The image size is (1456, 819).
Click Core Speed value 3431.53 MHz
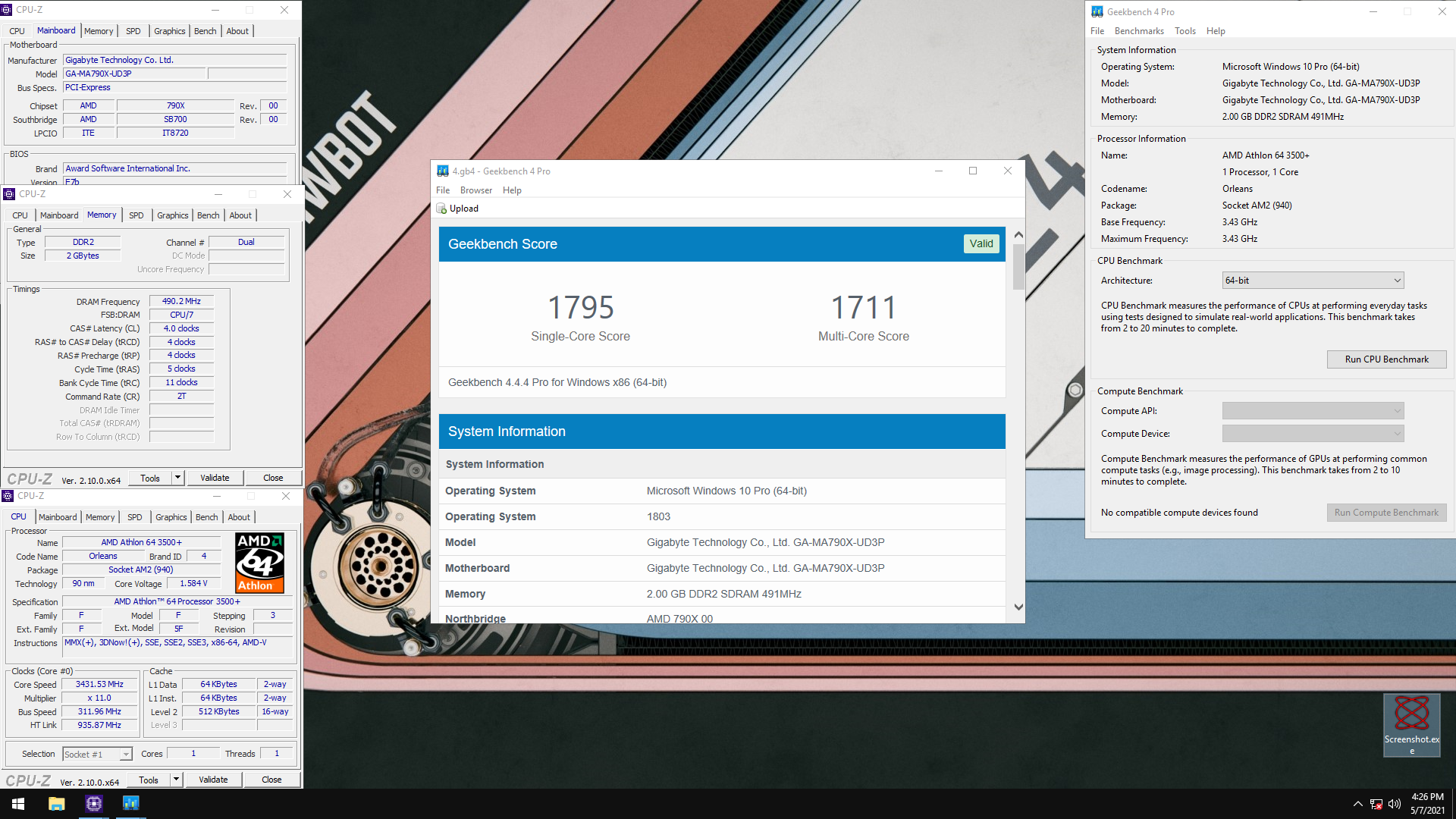99,684
